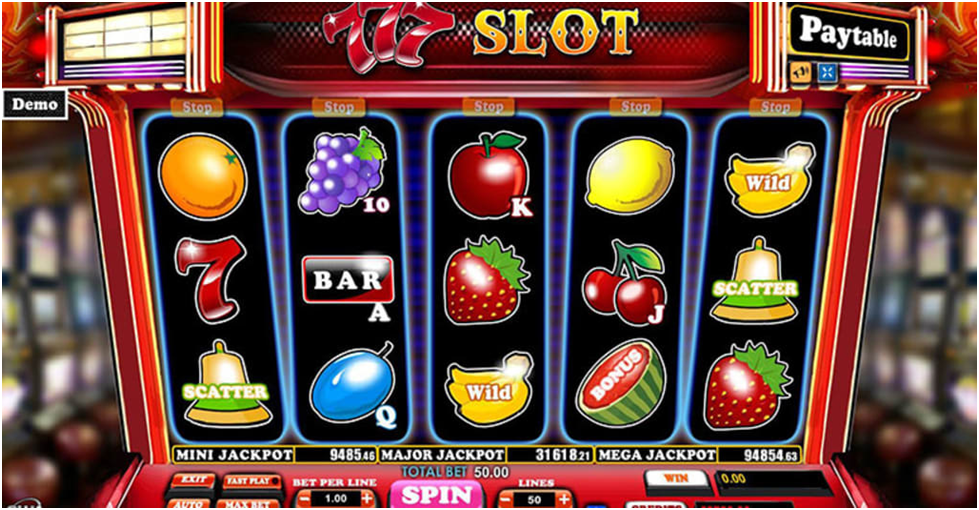Decrease bet per line with minus
979x510 pixels.
click(x=303, y=498)
